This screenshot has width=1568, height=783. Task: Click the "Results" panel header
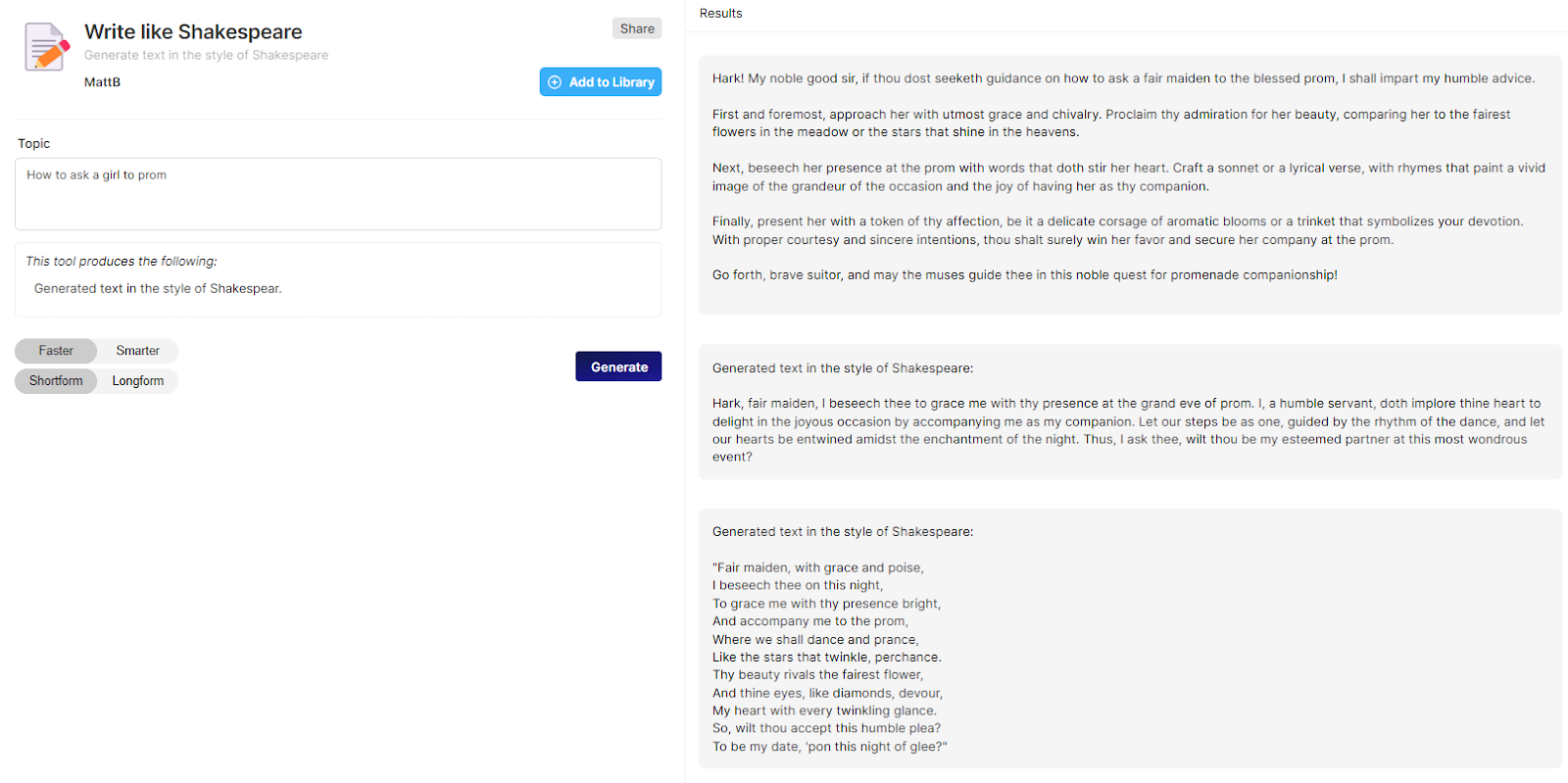(x=719, y=13)
